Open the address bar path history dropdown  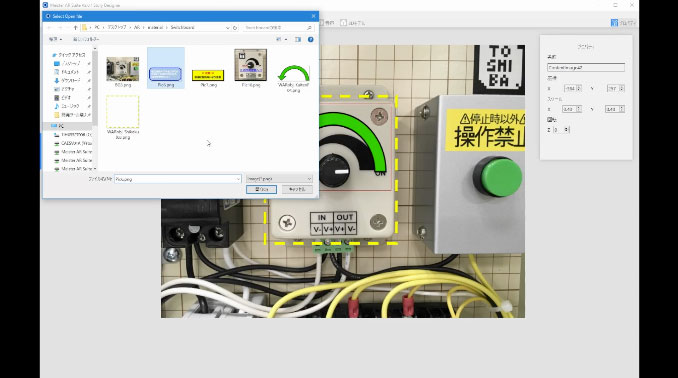pyautogui.click(x=228, y=27)
